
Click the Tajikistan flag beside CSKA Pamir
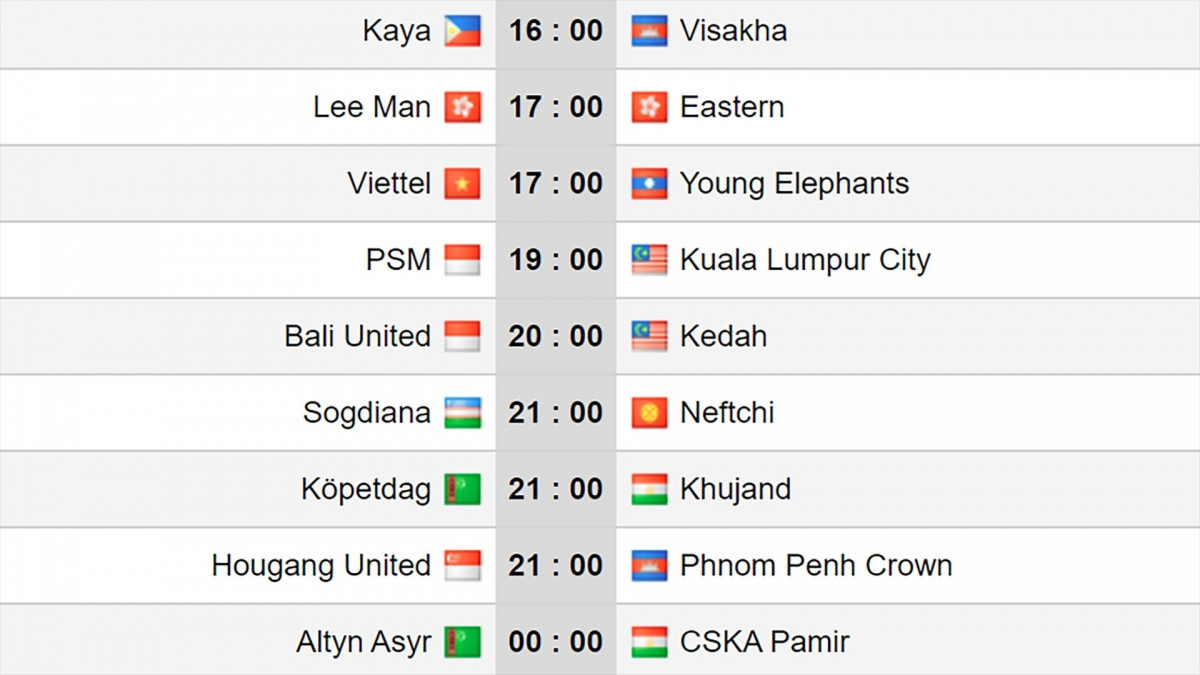coord(649,642)
